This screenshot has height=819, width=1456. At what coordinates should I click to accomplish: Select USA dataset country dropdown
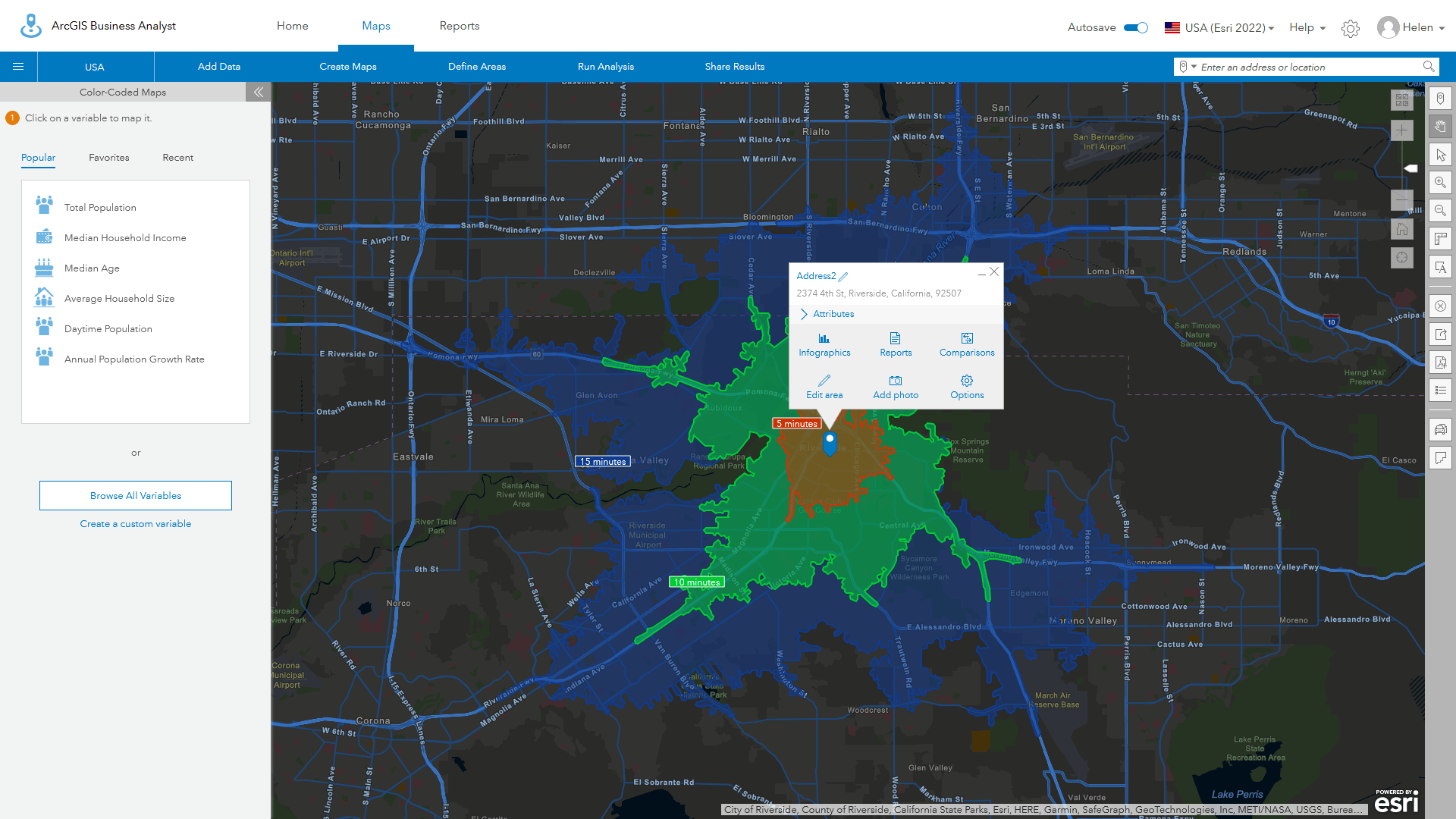click(x=1219, y=27)
